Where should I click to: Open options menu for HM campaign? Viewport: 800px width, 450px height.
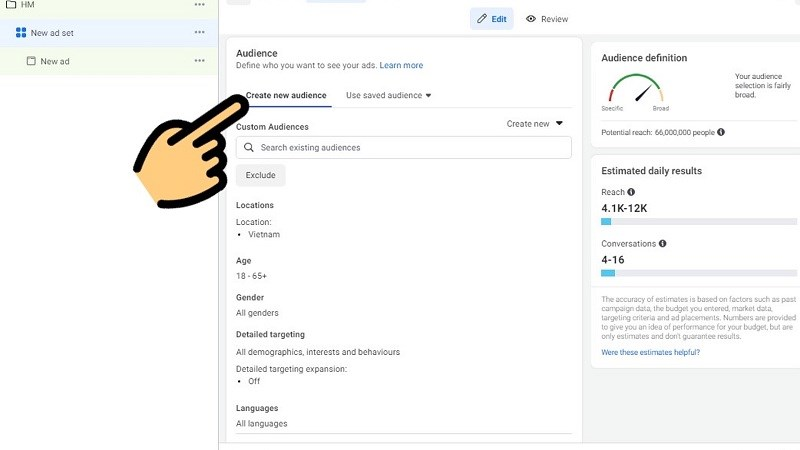pyautogui.click(x=199, y=4)
